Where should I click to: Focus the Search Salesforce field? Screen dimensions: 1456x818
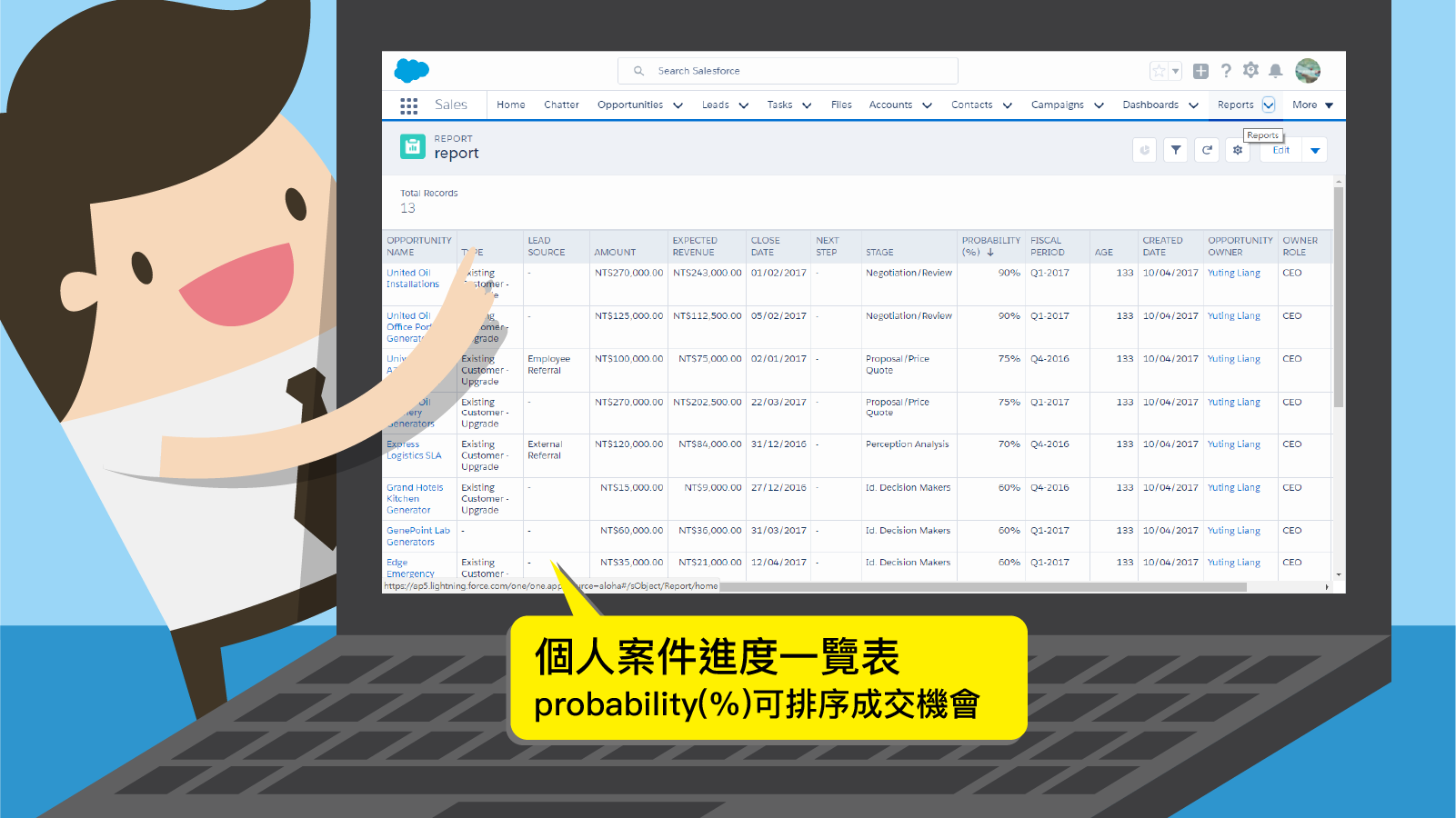pos(788,71)
